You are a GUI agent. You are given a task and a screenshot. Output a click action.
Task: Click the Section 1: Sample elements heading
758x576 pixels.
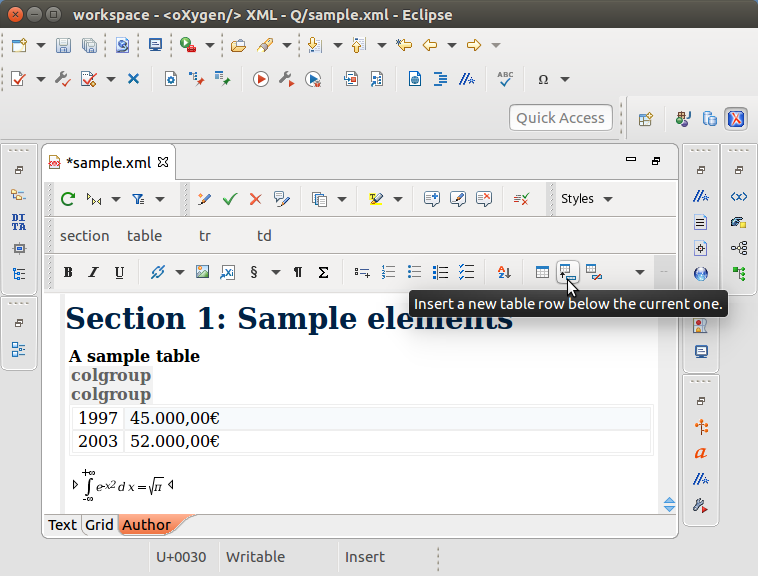(x=289, y=319)
